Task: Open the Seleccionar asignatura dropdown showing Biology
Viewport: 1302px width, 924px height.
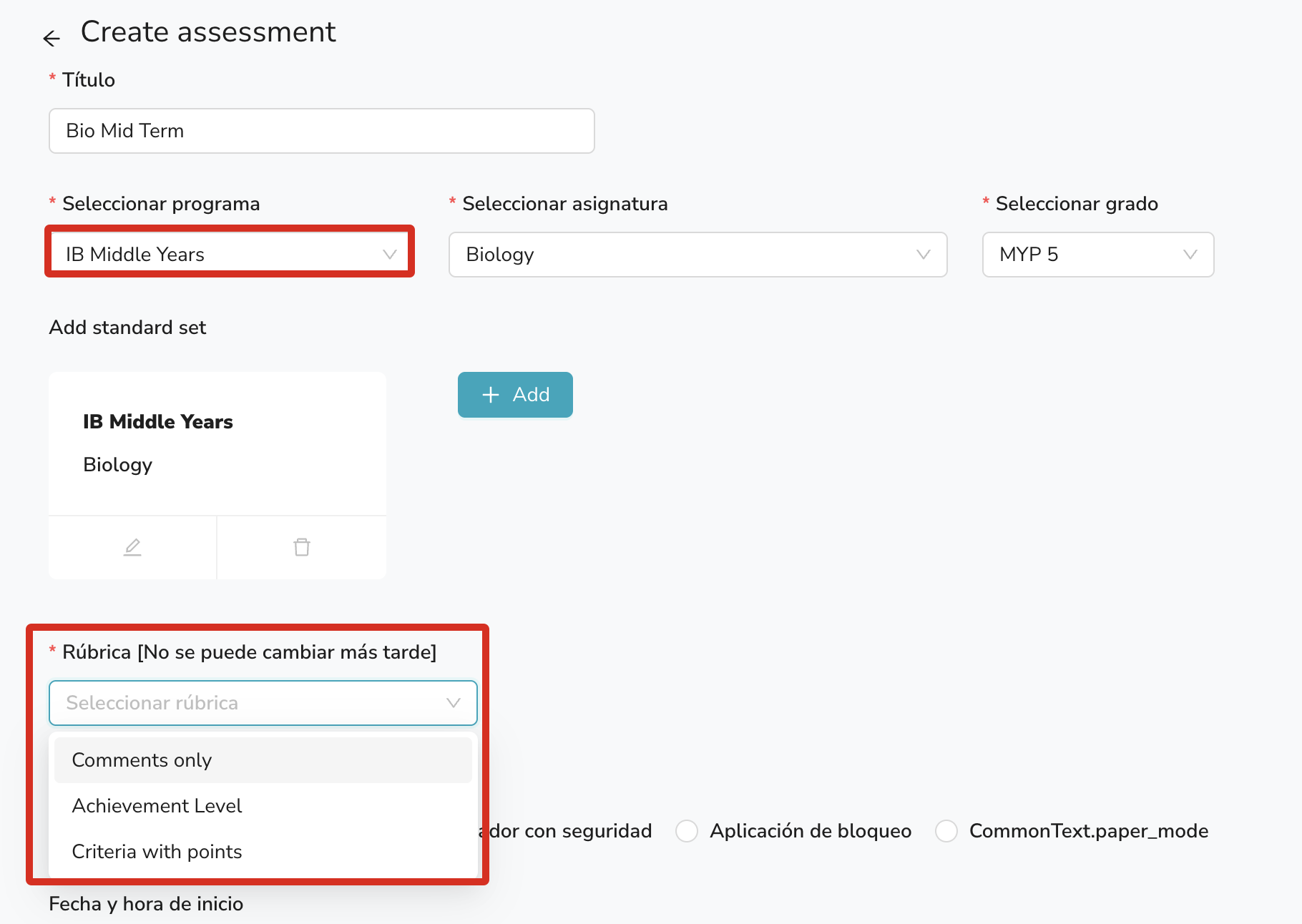Action: coord(687,255)
